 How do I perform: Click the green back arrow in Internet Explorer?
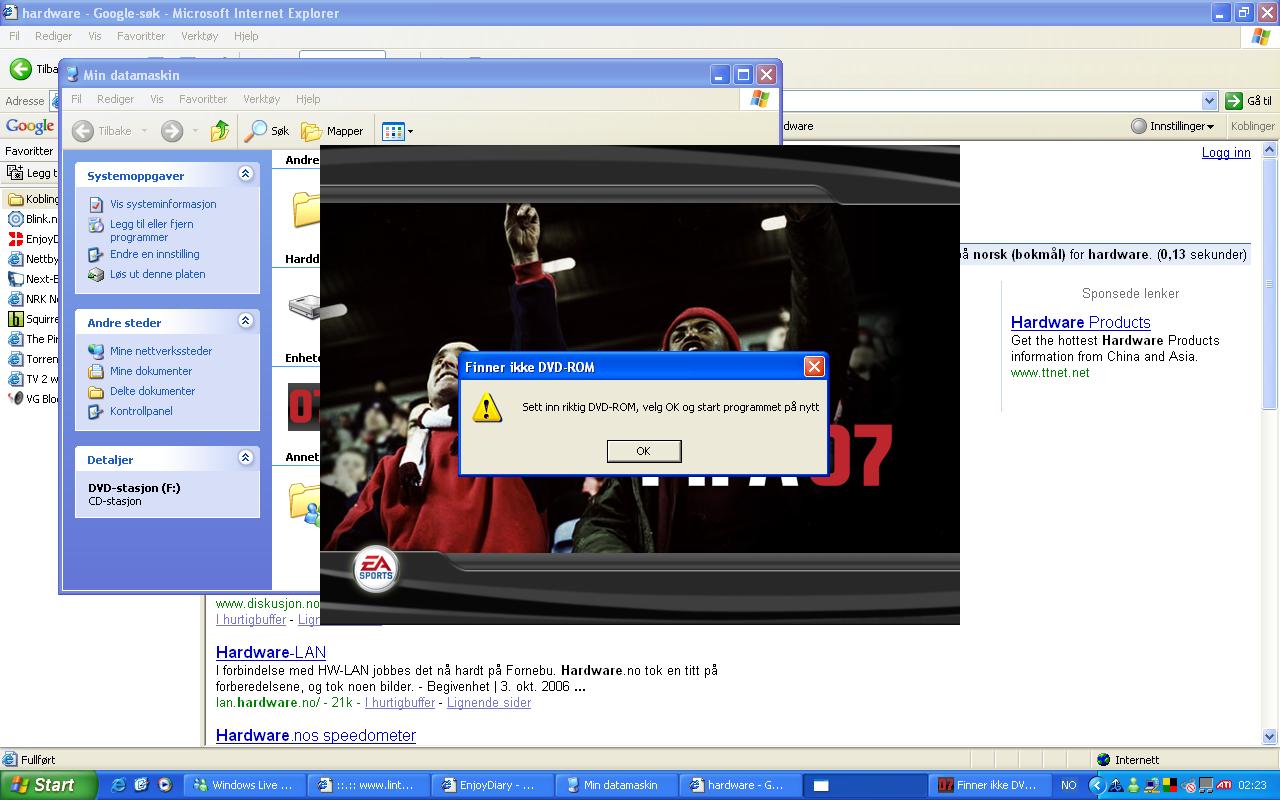pyautogui.click(x=20, y=69)
